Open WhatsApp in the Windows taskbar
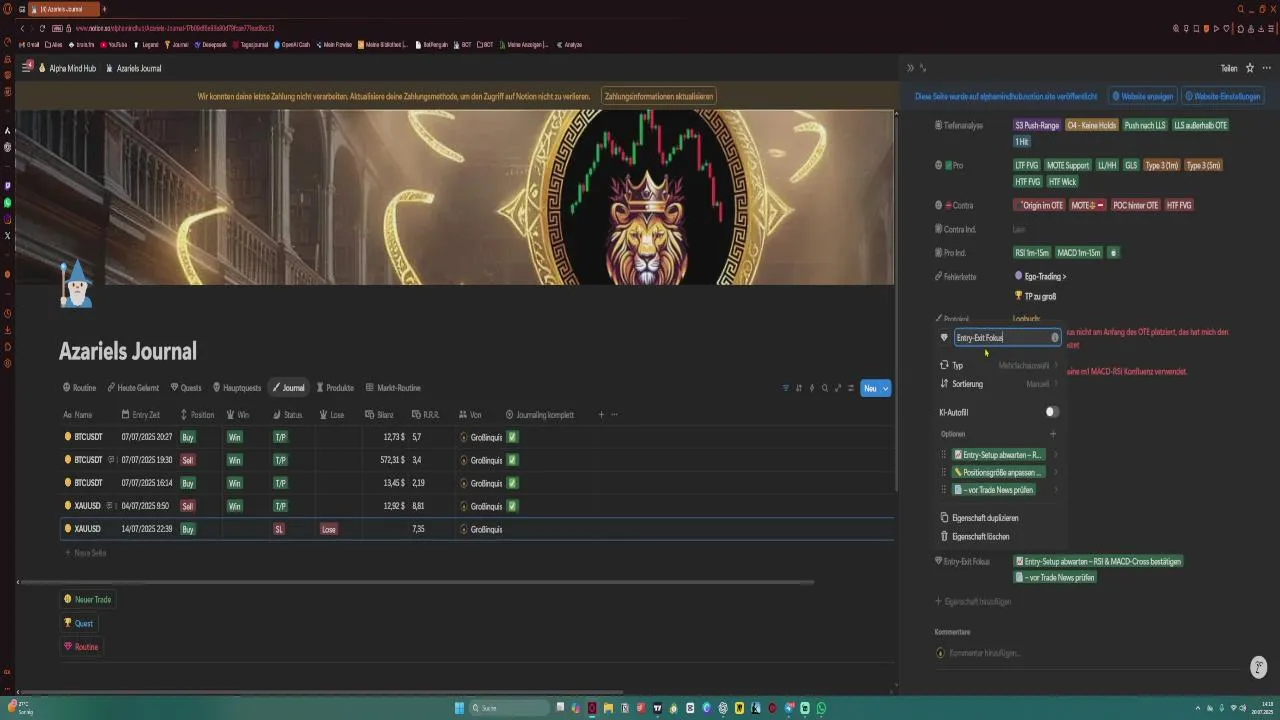This screenshot has width=1280, height=720. [821, 708]
